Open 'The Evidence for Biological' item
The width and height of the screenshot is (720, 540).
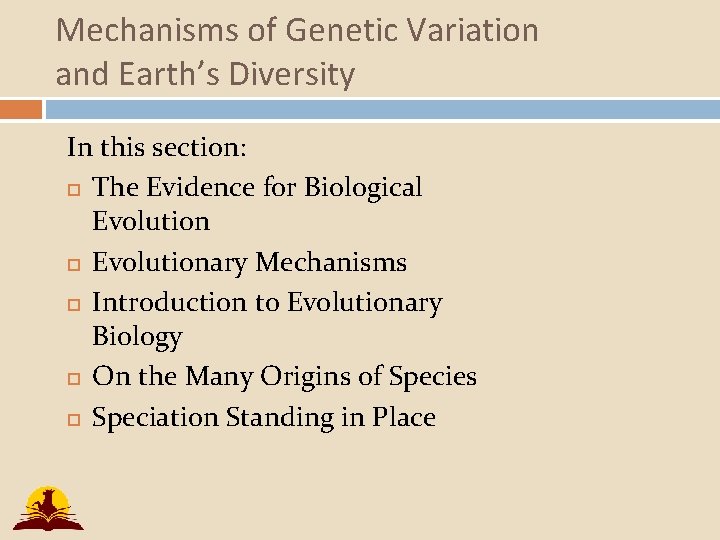click(x=257, y=187)
